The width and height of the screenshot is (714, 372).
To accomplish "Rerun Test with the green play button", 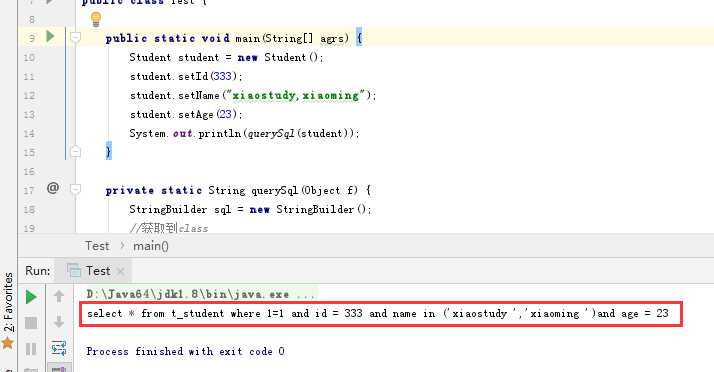I will (31, 297).
